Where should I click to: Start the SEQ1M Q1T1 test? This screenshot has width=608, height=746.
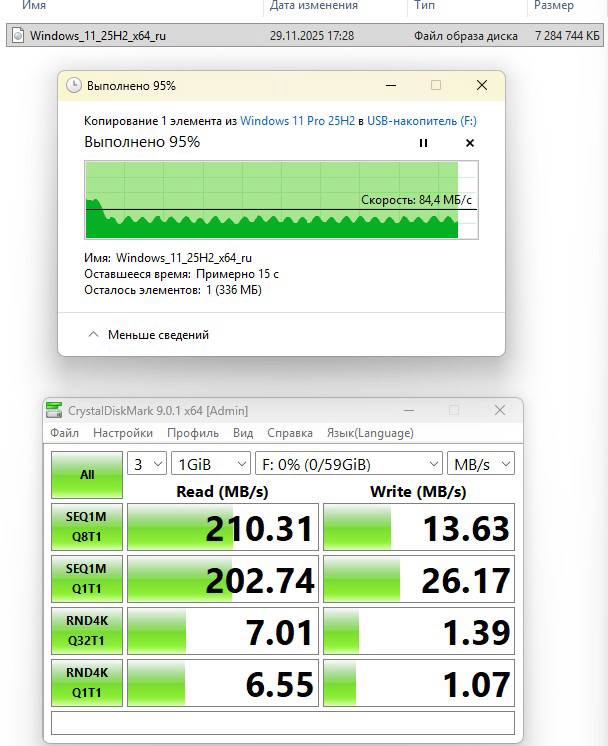click(87, 580)
